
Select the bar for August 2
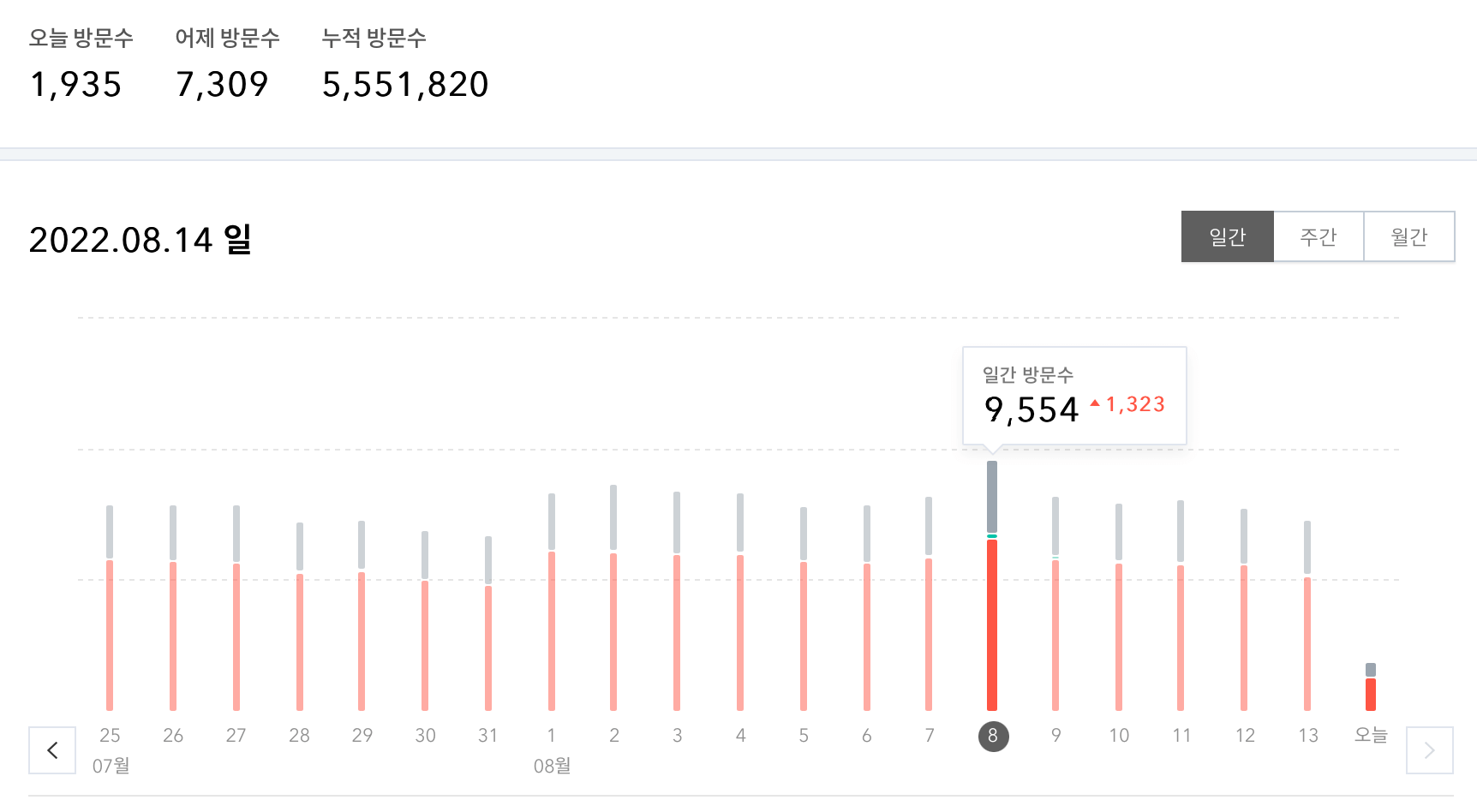coord(613,598)
